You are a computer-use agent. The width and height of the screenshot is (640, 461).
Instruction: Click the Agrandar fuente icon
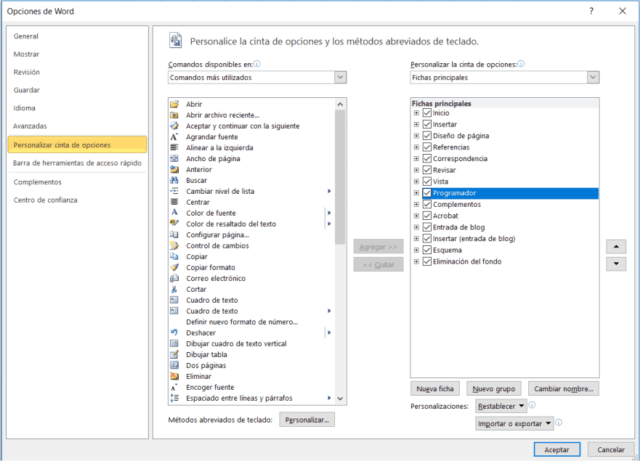(x=175, y=137)
